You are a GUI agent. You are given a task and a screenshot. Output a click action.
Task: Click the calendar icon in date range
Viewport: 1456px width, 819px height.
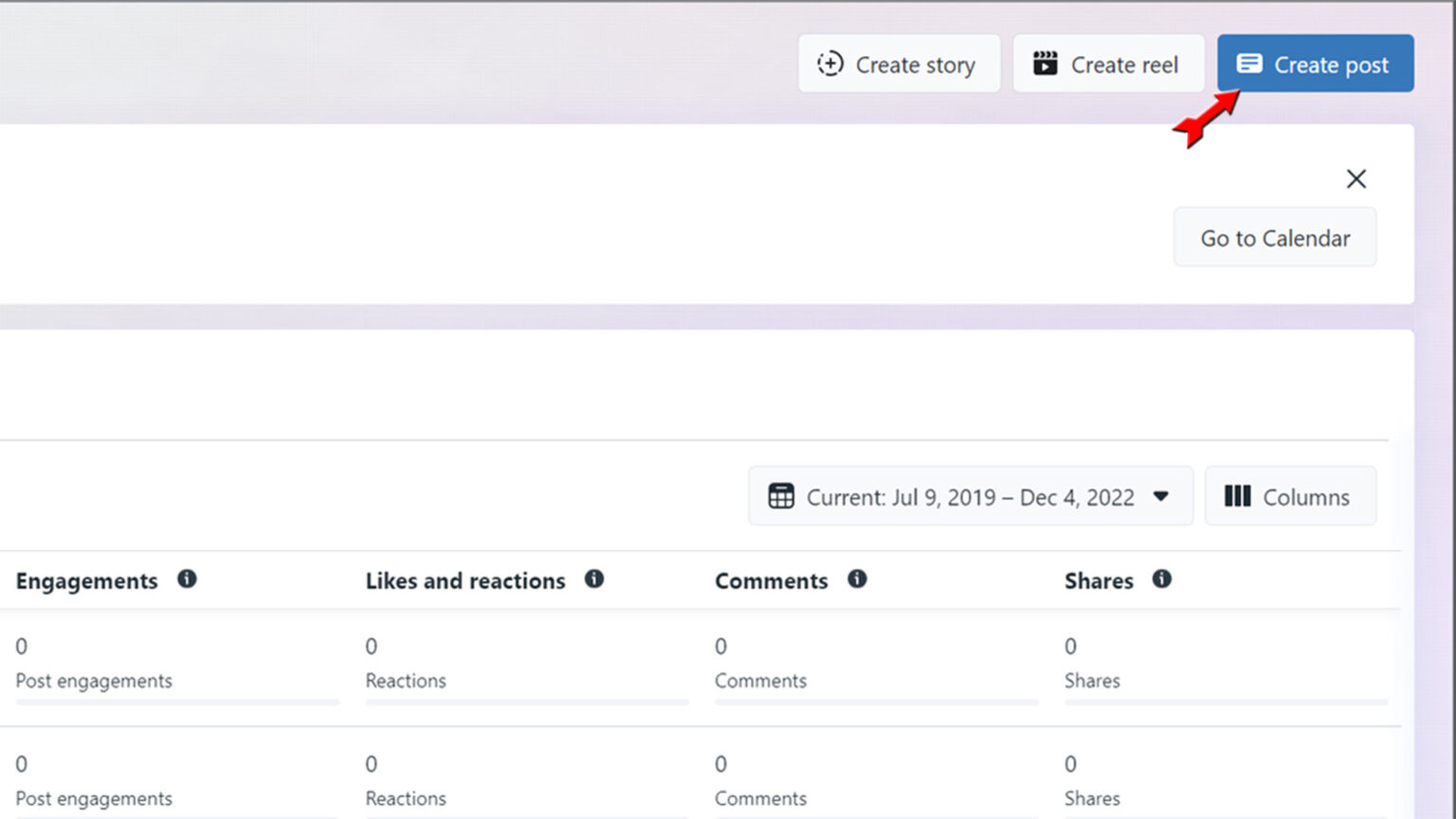tap(781, 496)
